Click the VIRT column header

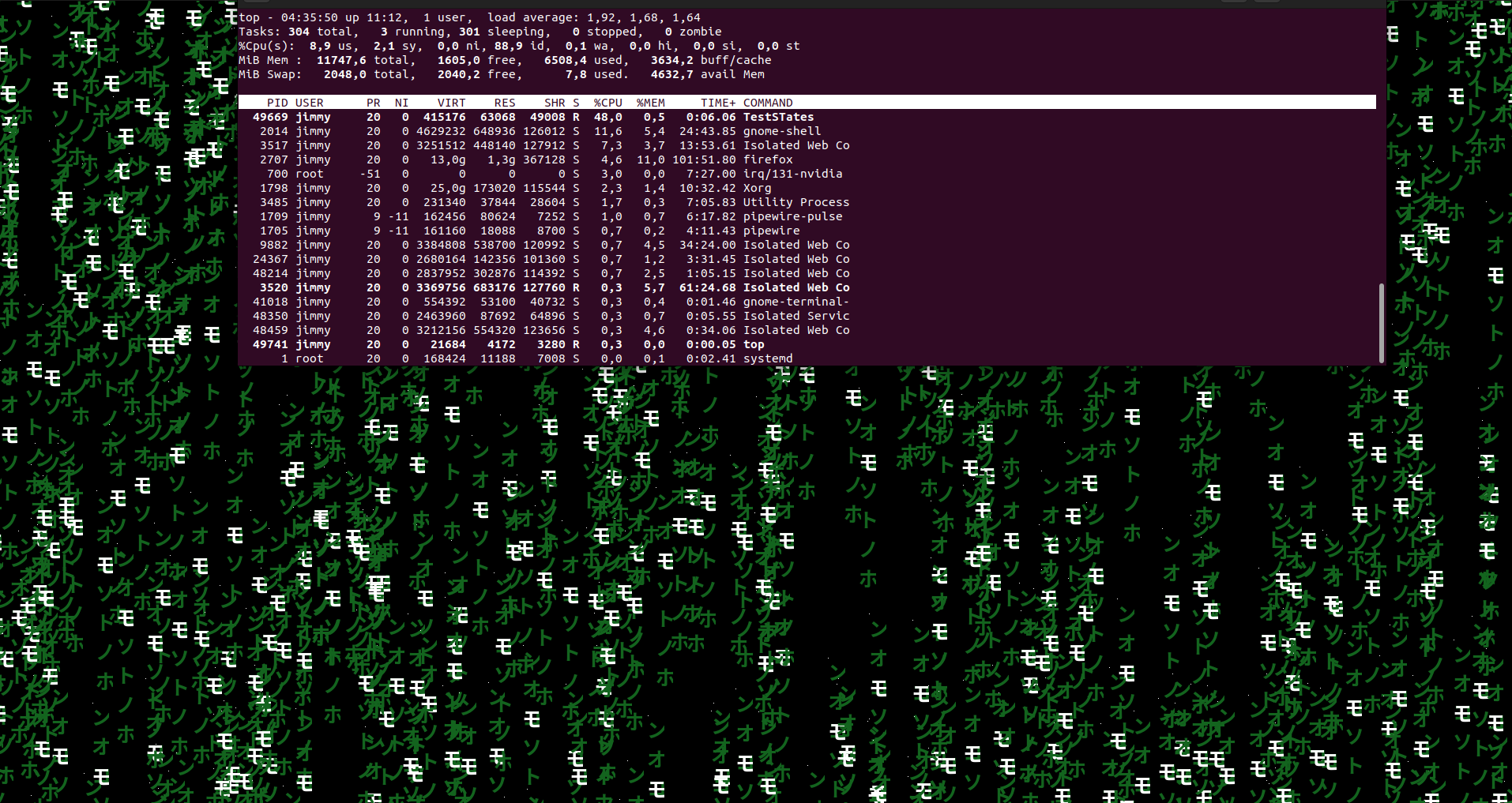coord(452,103)
